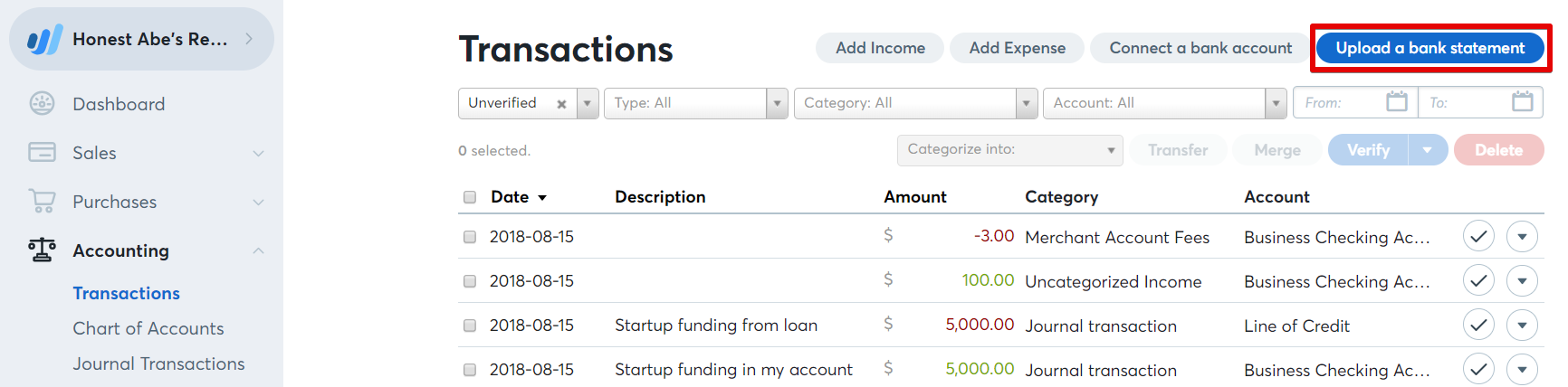The image size is (1568, 387).
Task: Go to Journal Transactions page
Action: pyautogui.click(x=158, y=363)
